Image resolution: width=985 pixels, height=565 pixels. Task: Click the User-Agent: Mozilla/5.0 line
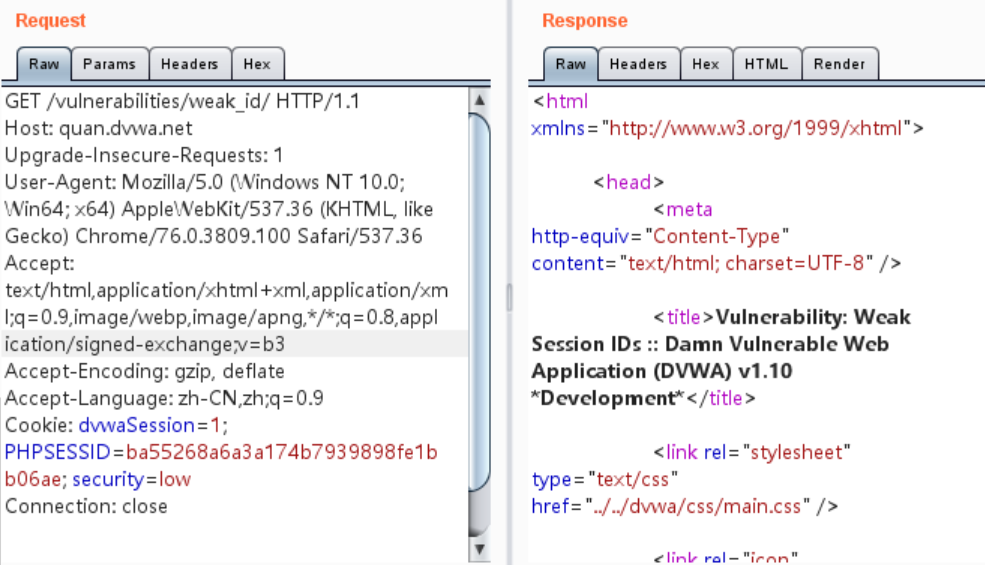coord(205,182)
